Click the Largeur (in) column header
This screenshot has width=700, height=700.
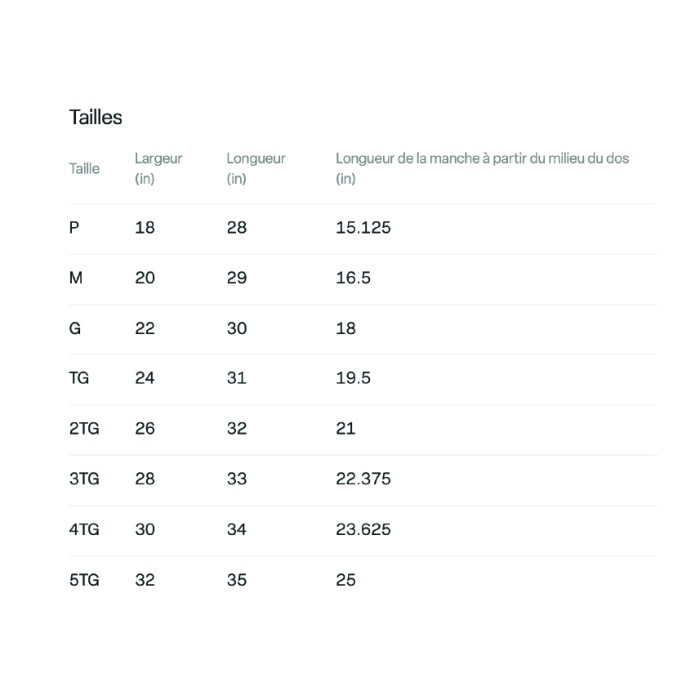[x=158, y=168]
